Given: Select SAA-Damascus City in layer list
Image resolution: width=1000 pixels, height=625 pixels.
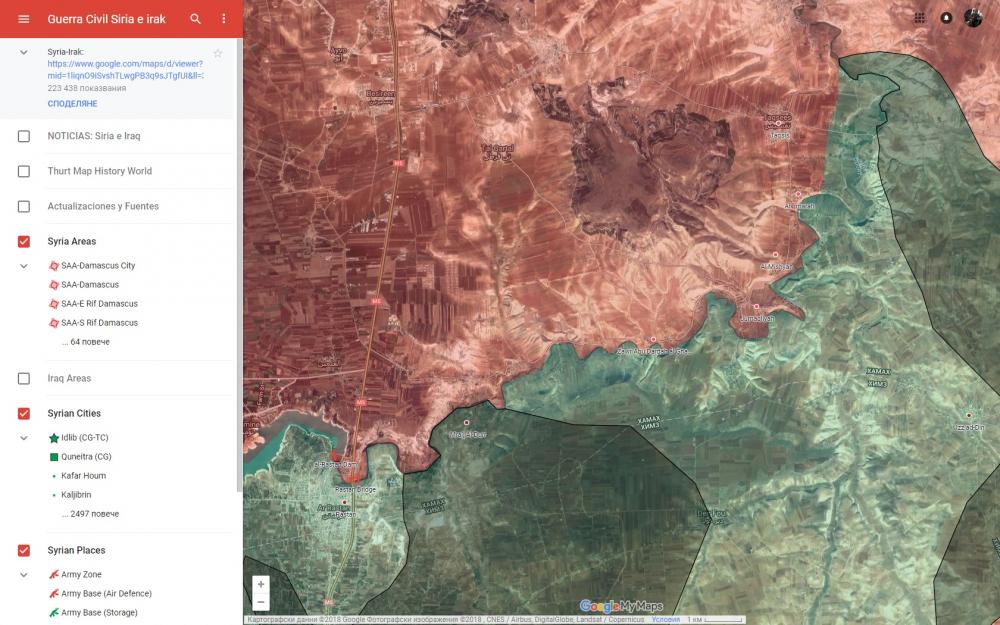Looking at the screenshot, I should pyautogui.click(x=98, y=266).
